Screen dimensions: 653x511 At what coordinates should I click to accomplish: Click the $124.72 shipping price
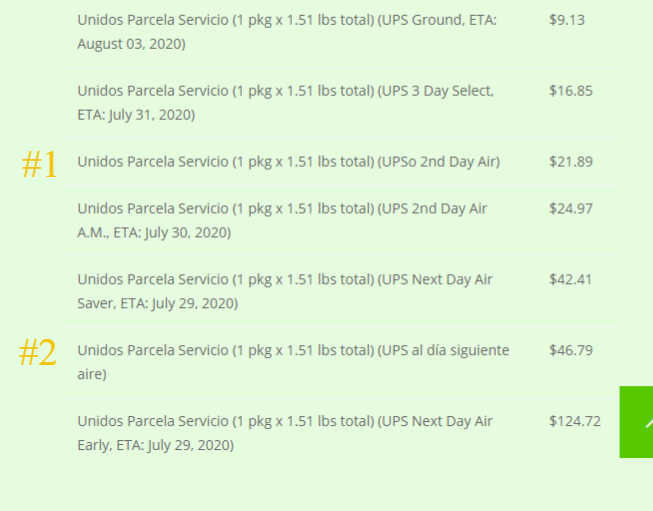575,421
